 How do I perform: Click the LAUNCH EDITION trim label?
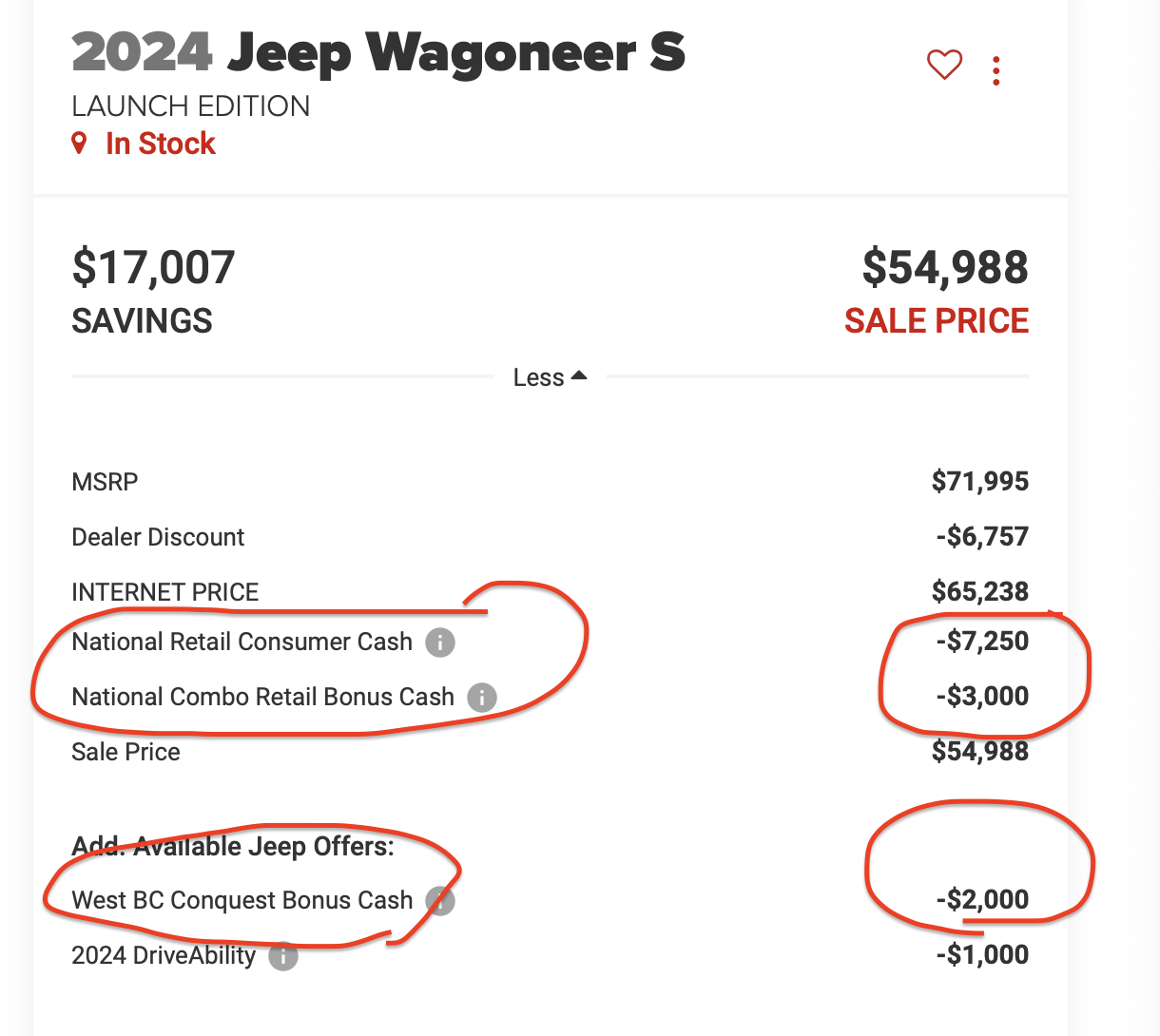coord(191,106)
